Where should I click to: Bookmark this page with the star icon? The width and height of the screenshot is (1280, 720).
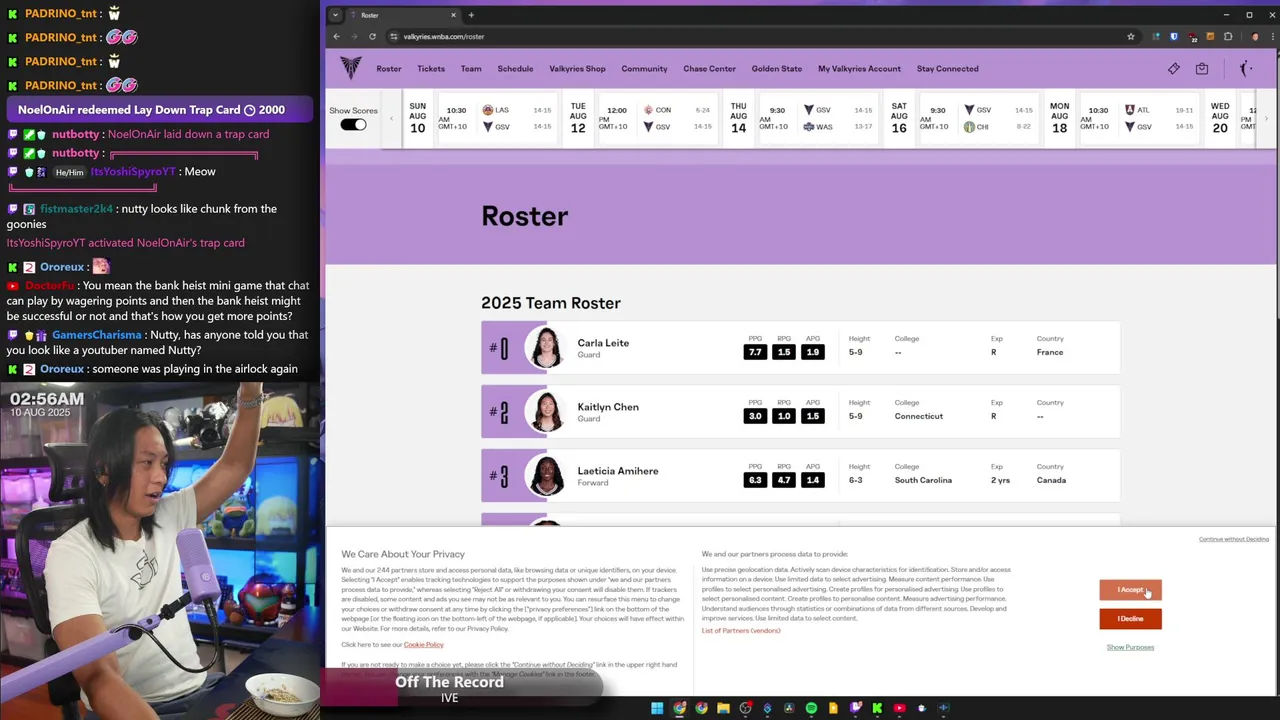pyautogui.click(x=1131, y=36)
